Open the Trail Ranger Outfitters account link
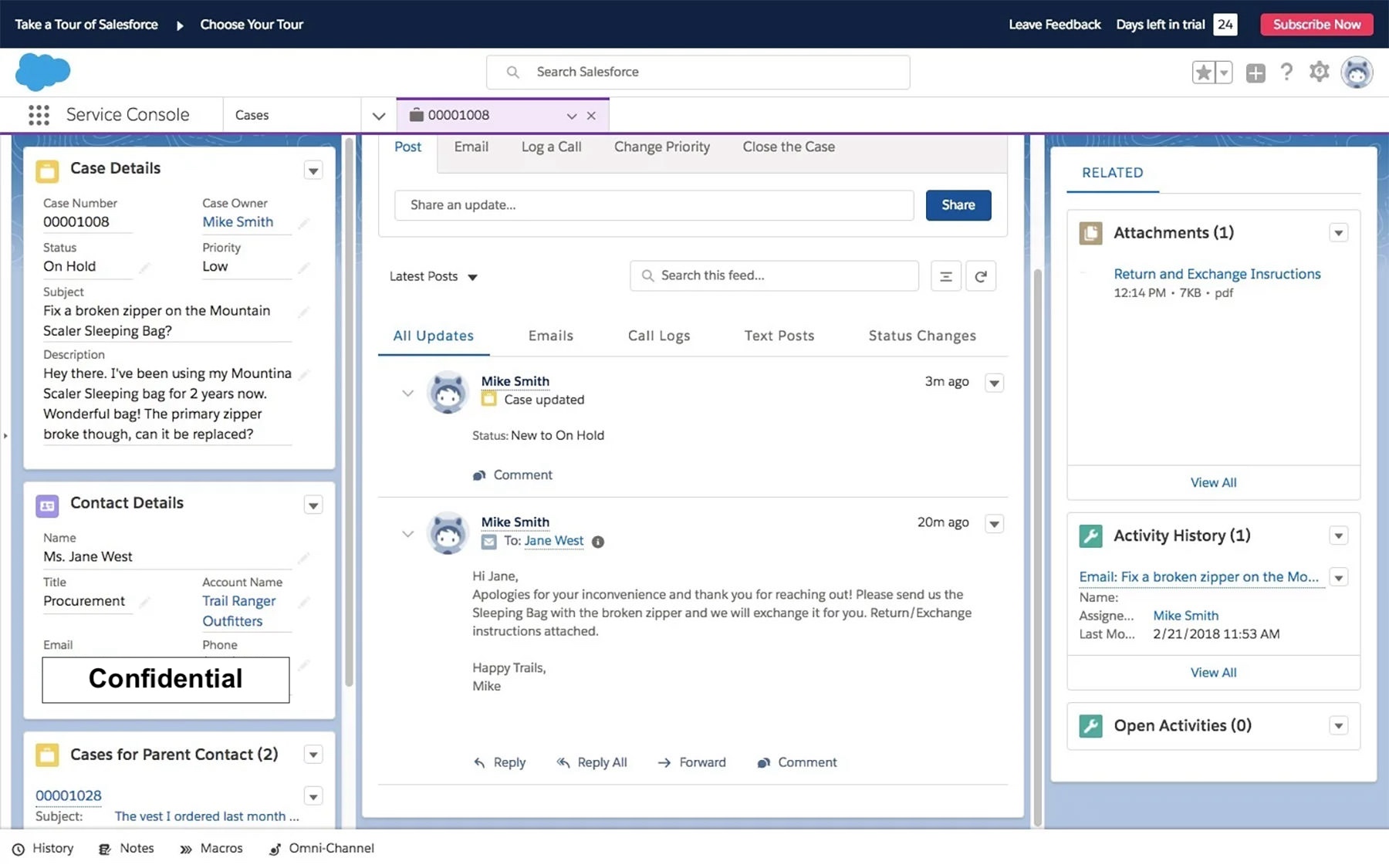 (x=239, y=611)
